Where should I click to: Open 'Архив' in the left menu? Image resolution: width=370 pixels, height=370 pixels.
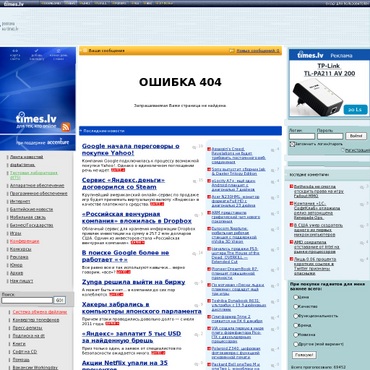click(16, 273)
